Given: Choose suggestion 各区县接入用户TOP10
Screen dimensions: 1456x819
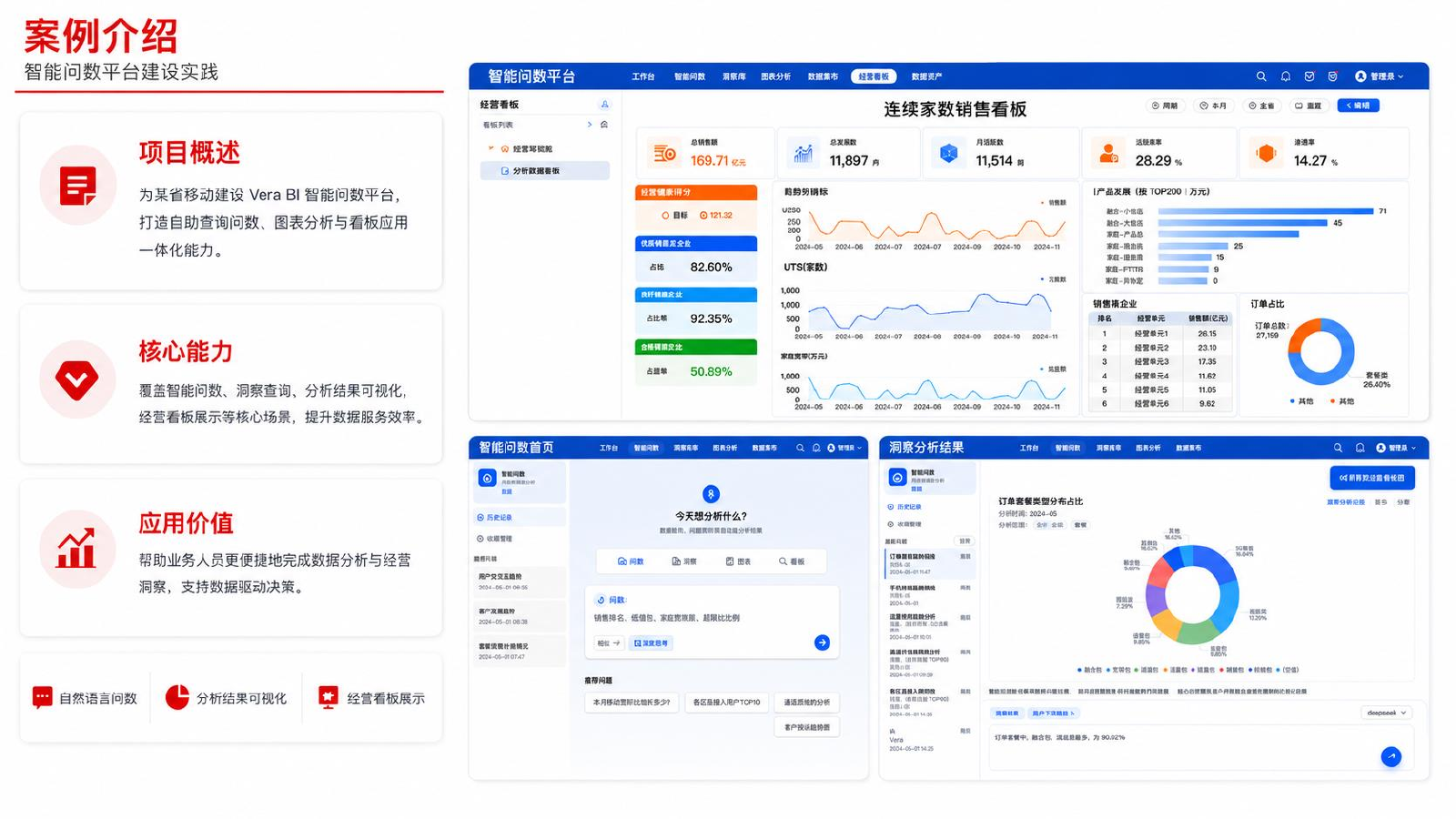Looking at the screenshot, I should [x=726, y=703].
